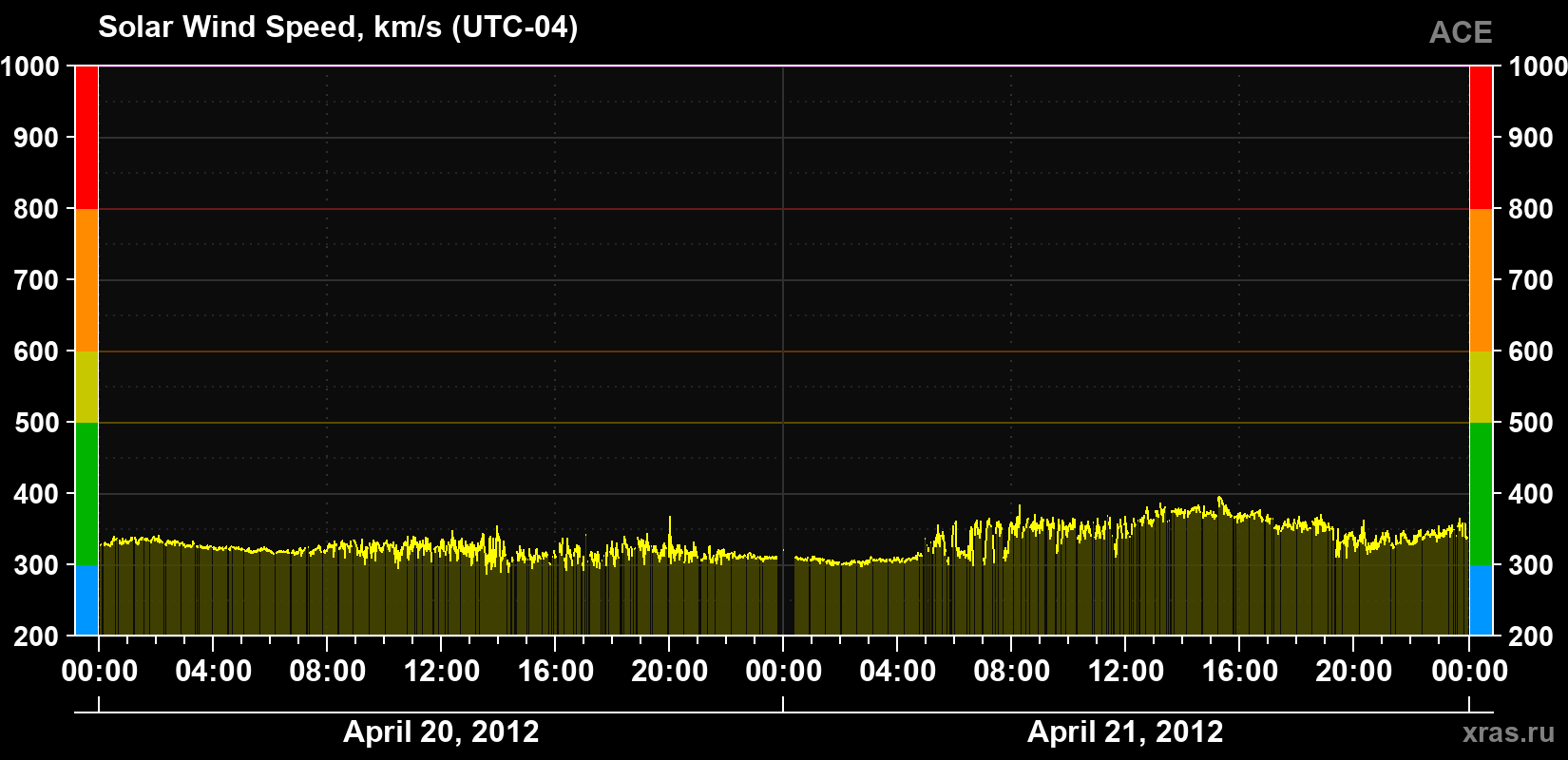Click the "700" label on the left axis
Screen dimensions: 1568x760
(x=37, y=280)
